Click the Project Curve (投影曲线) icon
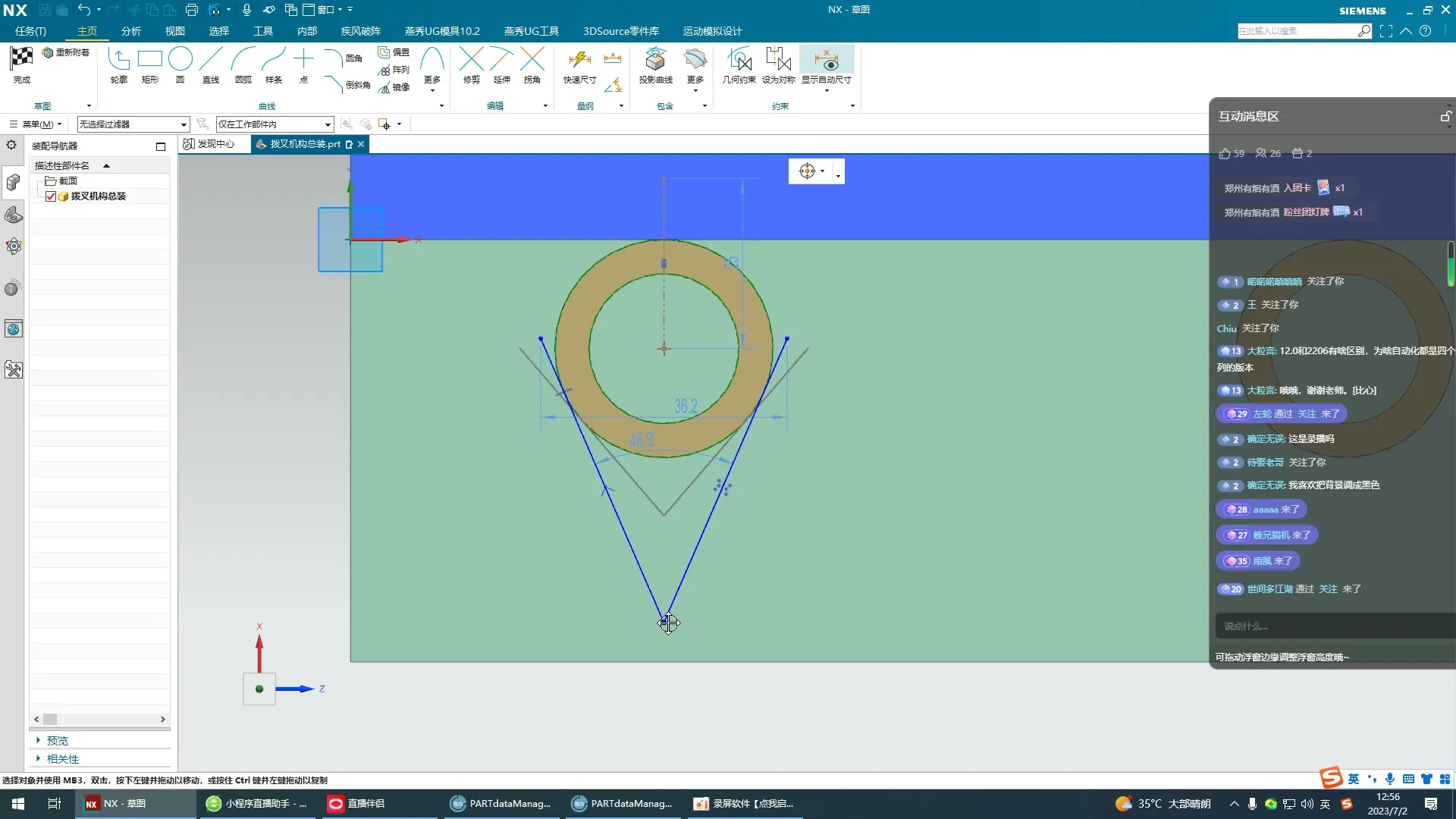 (x=655, y=61)
